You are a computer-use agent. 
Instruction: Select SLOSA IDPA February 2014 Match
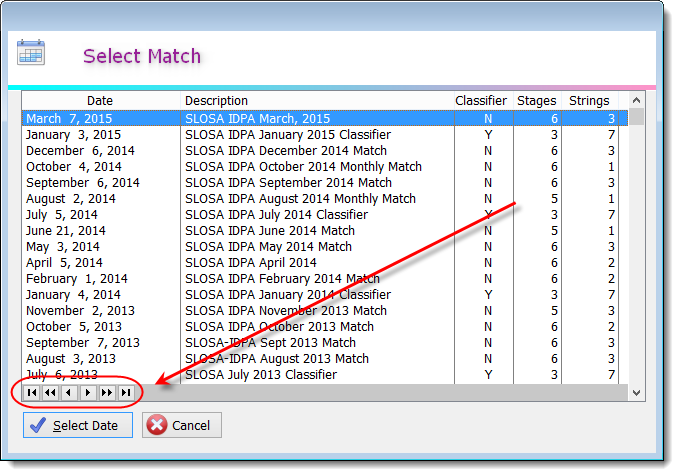(282, 279)
